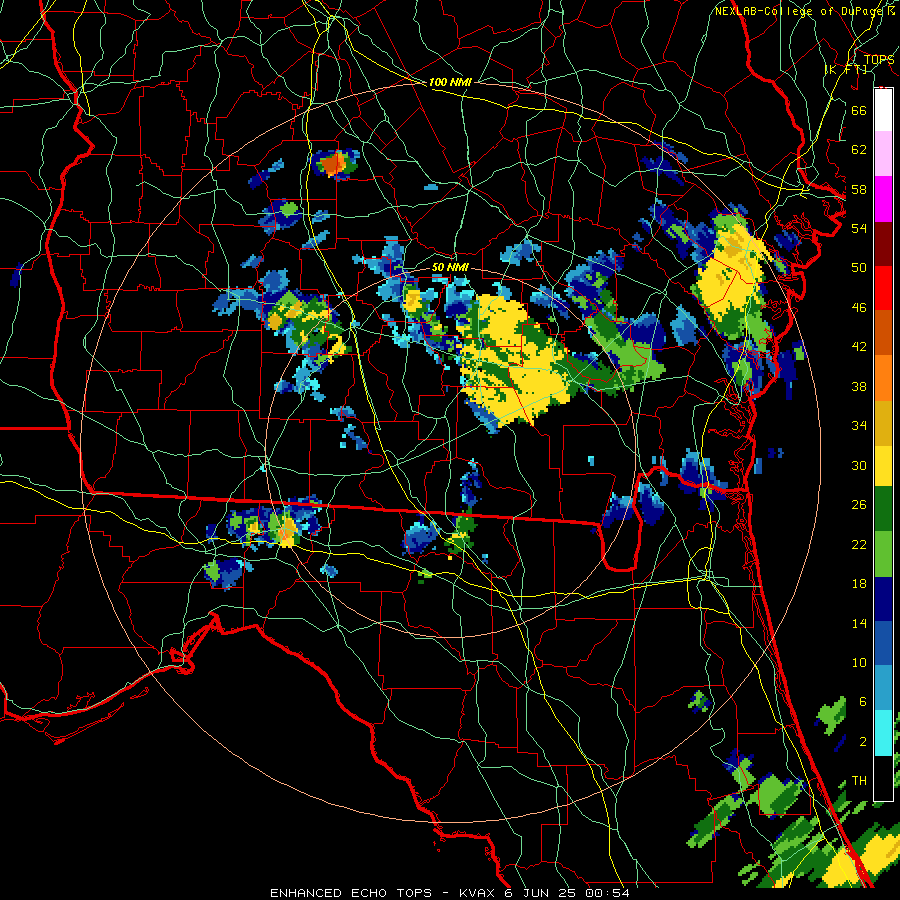
Task: Click the 18 legend value
Action: (x=859, y=584)
